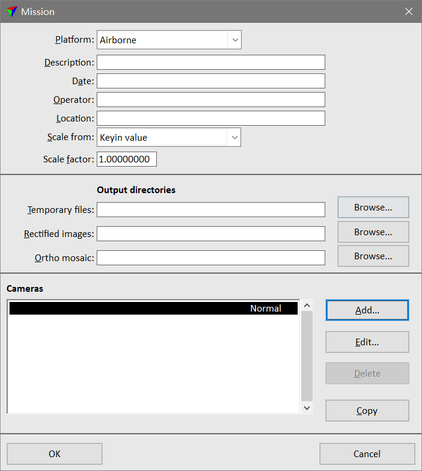Select the Operator text box
The image size is (422, 471).
point(211,100)
